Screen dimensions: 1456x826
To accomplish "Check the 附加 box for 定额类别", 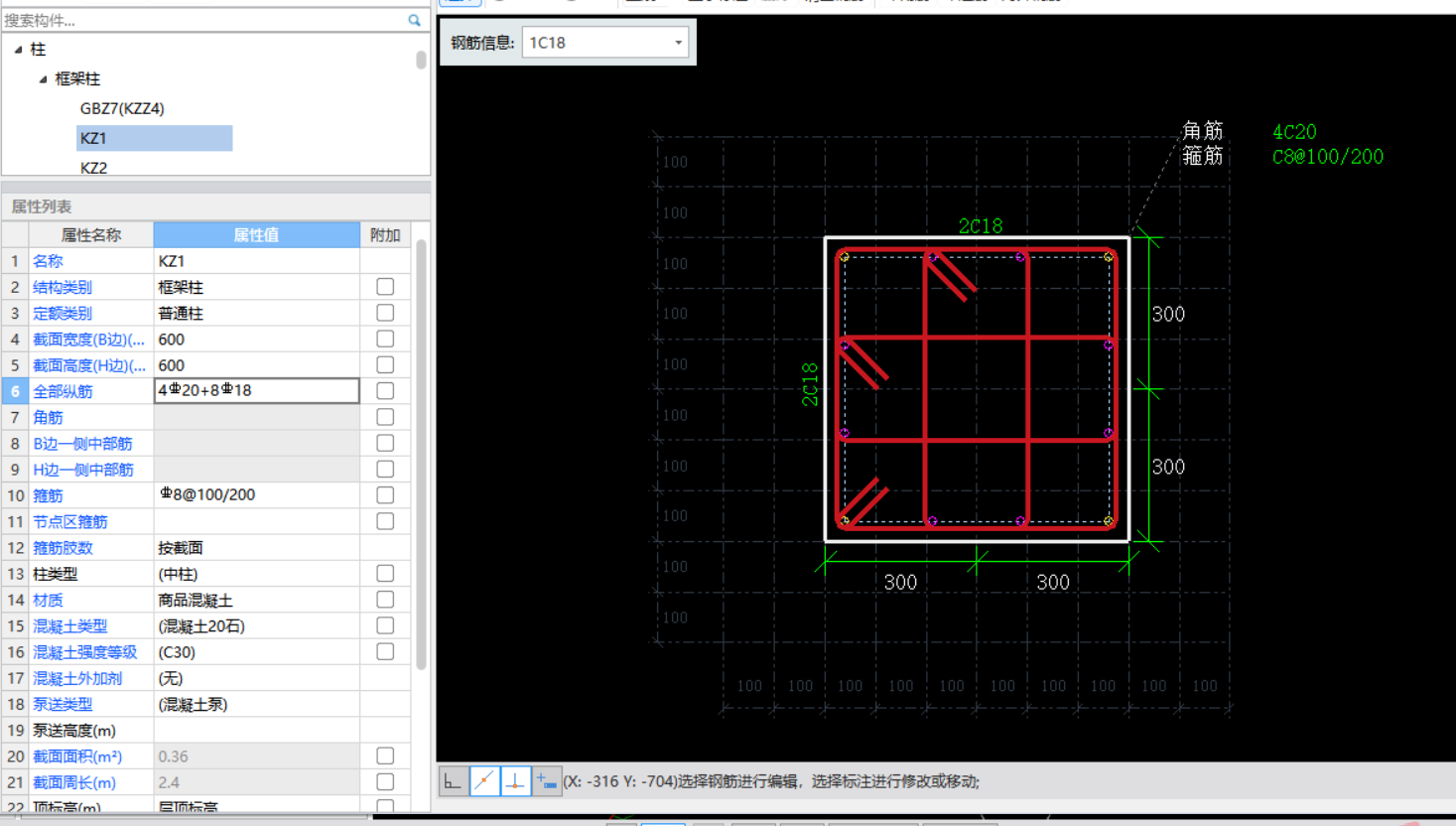I will (385, 313).
